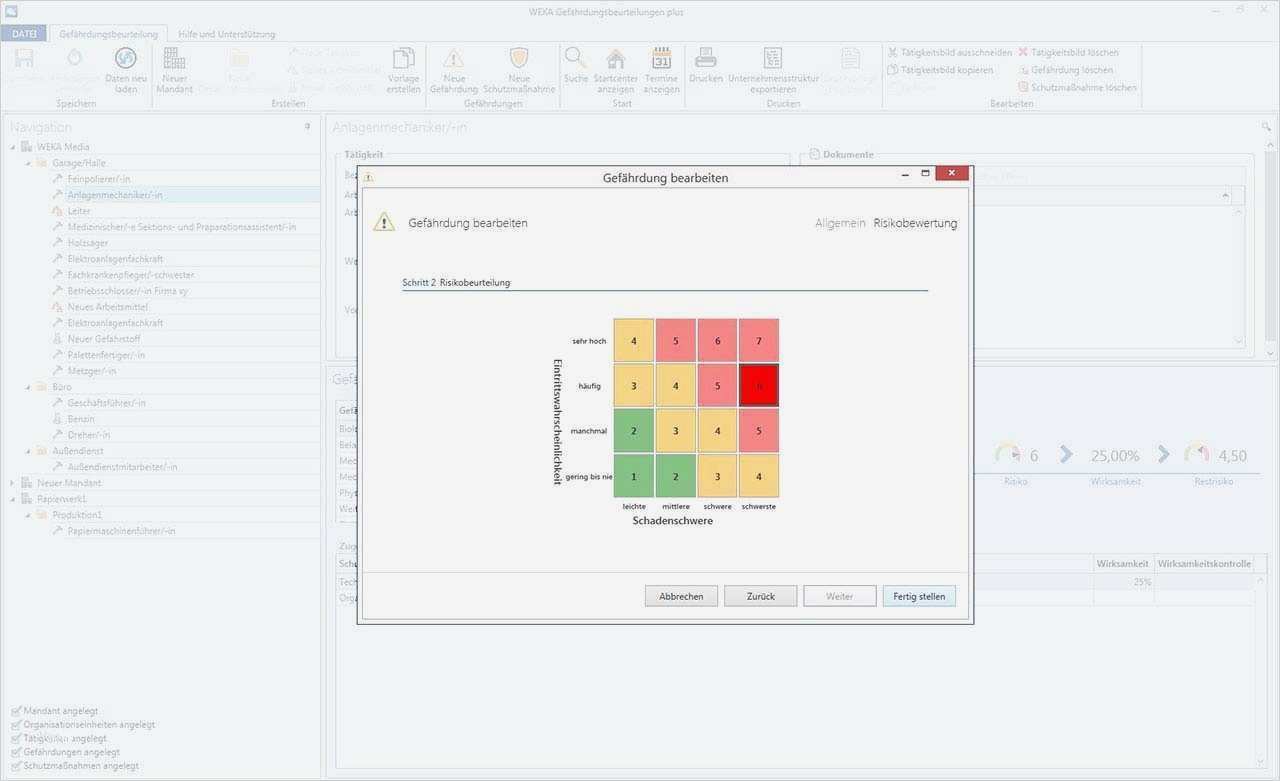Open the Suche tool in the ribbon
The image size is (1280, 781).
click(576, 65)
